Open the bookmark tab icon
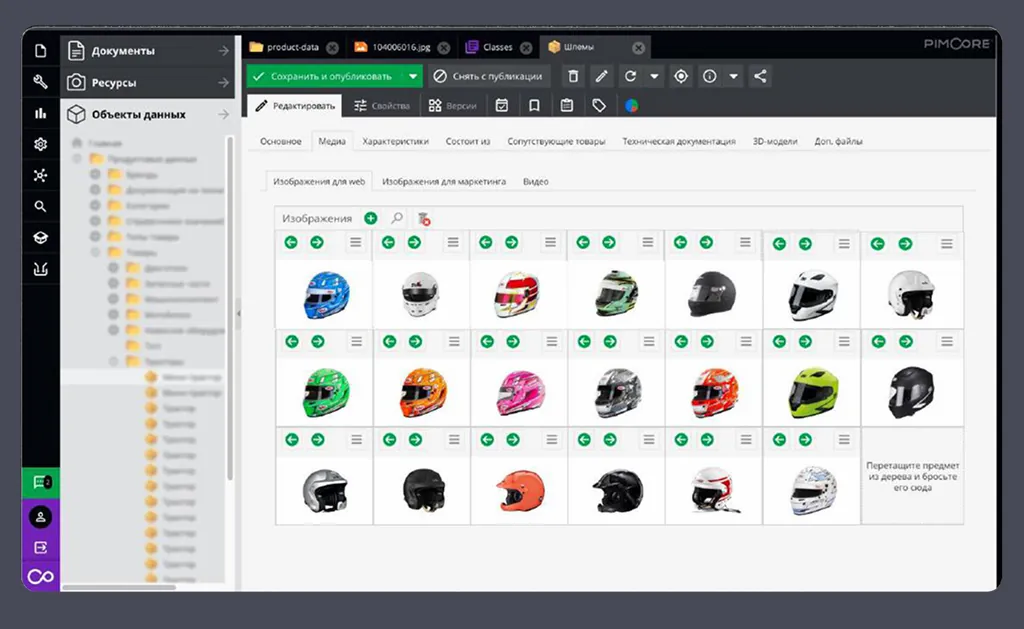Viewport: 1024px width, 629px height. (534, 106)
